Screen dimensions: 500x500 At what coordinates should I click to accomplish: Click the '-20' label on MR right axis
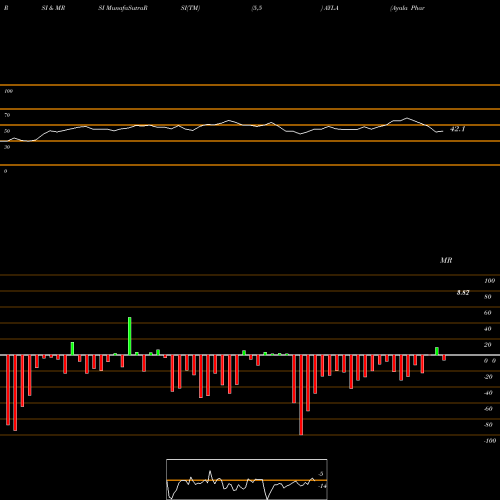coord(488,377)
